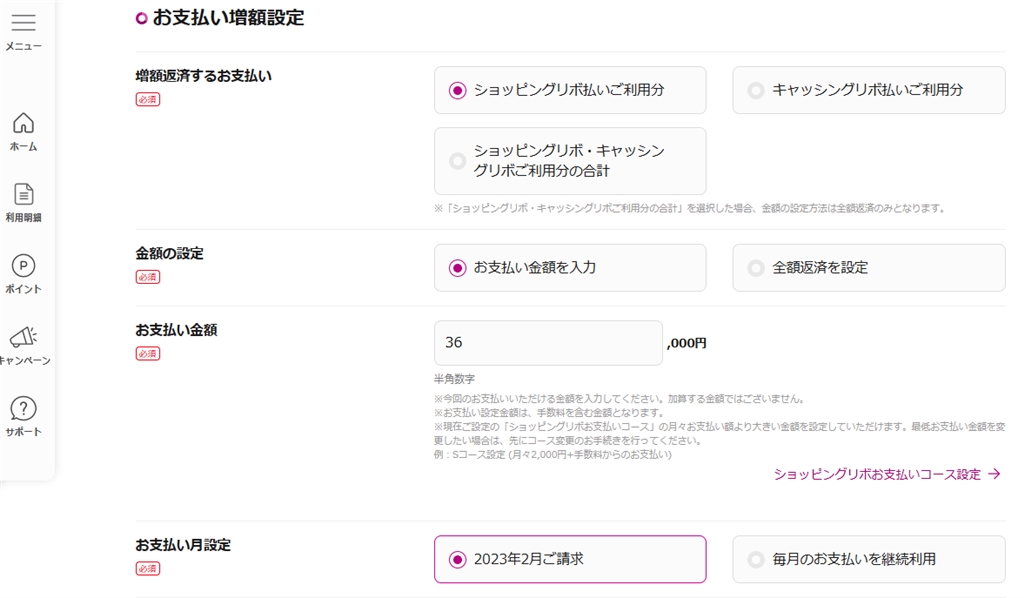Choose お支払い金額を入力 radio option
The width and height of the screenshot is (1024, 598).
coord(458,267)
